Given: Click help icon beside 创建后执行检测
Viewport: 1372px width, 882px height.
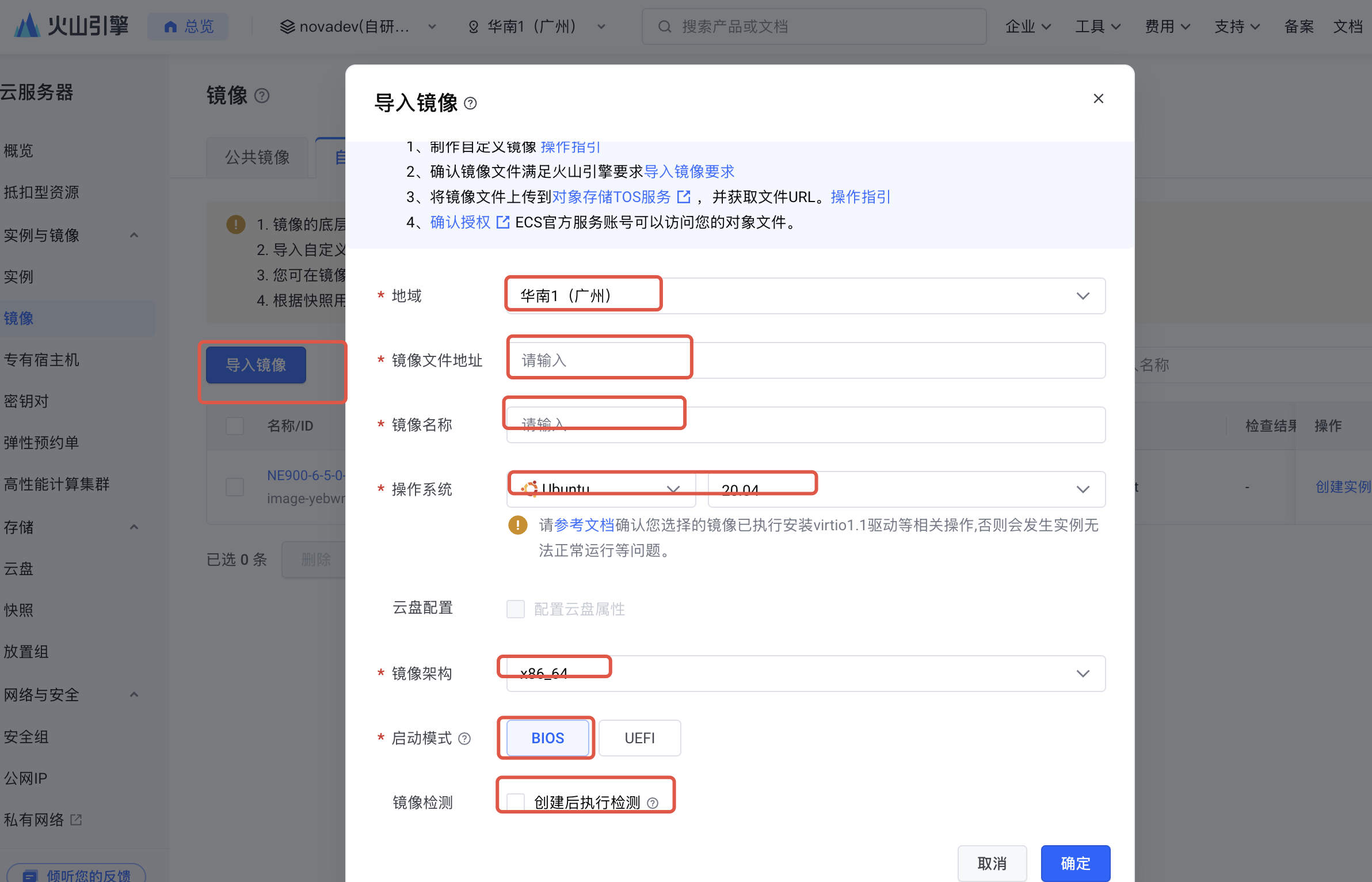Looking at the screenshot, I should pos(653,803).
